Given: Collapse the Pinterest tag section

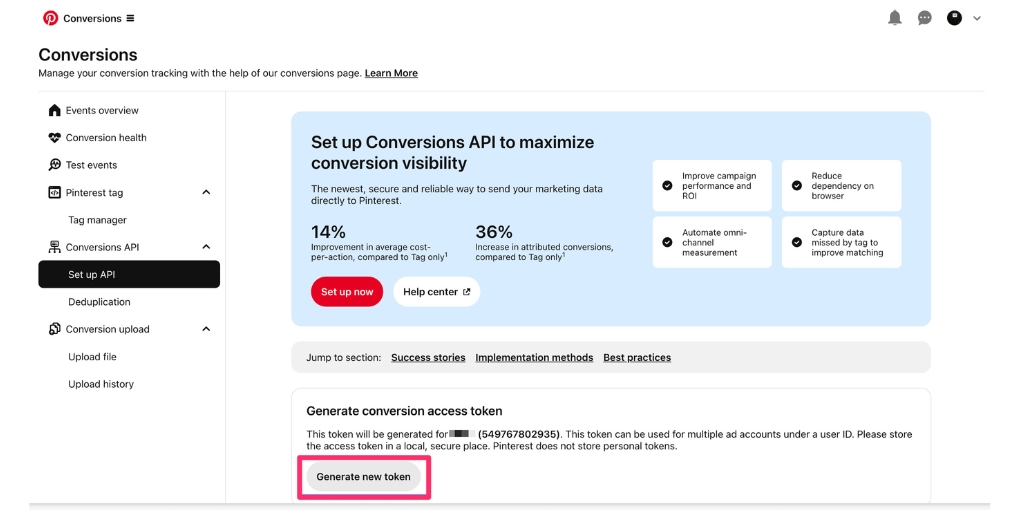Looking at the screenshot, I should [x=206, y=192].
